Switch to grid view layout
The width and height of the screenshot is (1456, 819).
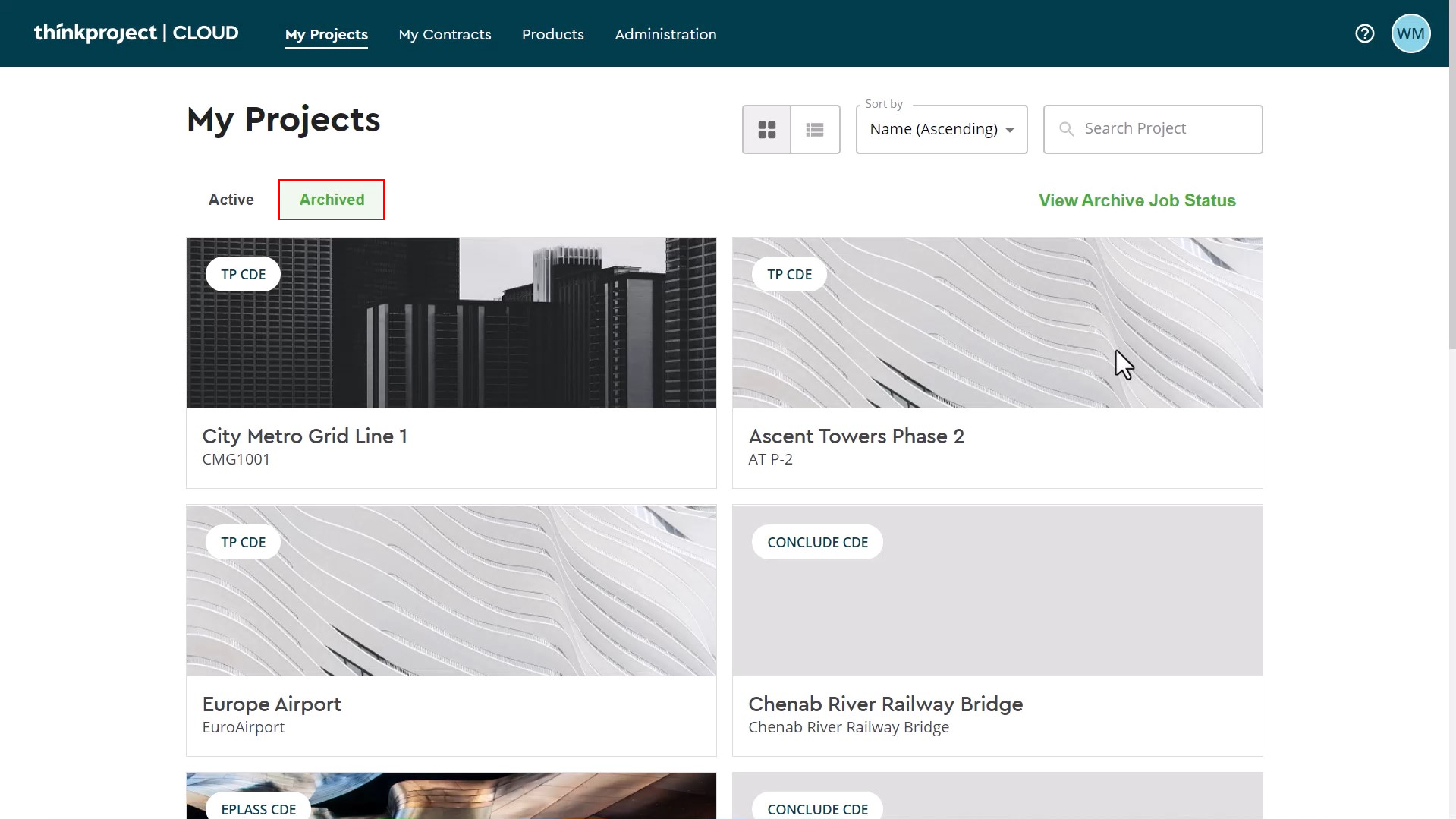coord(766,130)
